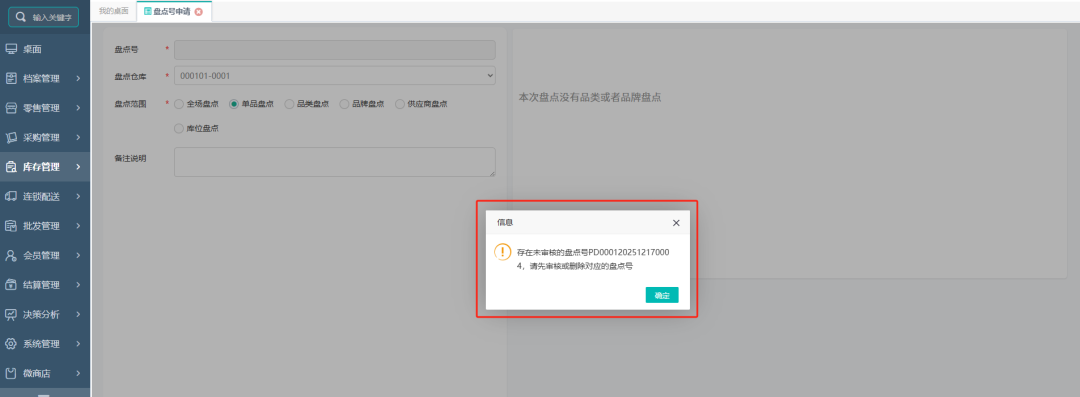Viewport: 1080px width, 397px height.
Task: Click the 决策分析 chart icon
Action: point(11,314)
